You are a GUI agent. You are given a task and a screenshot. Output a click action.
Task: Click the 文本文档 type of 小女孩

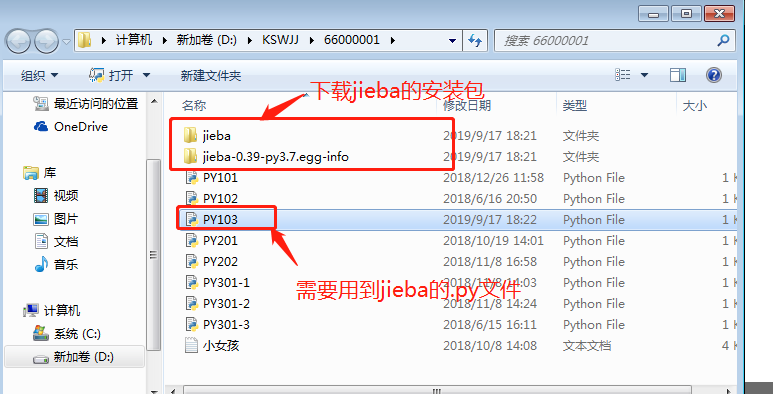pos(587,346)
